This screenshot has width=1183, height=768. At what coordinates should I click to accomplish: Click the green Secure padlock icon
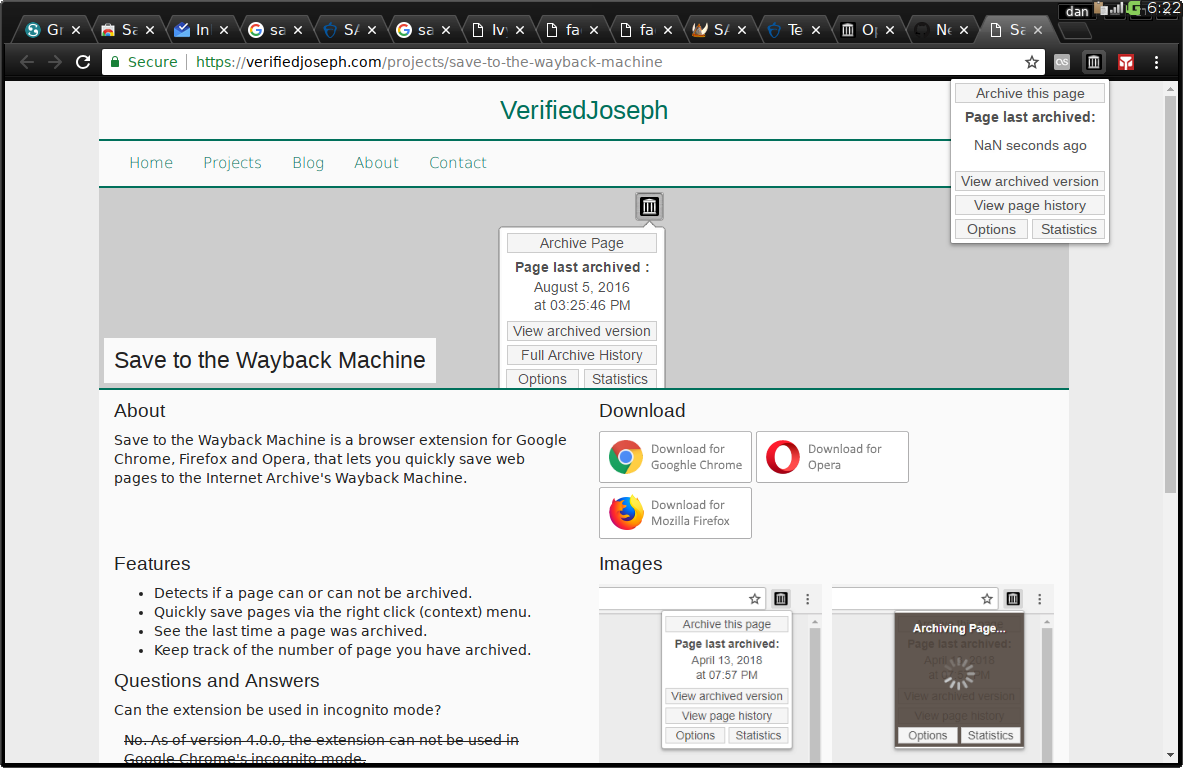coord(115,62)
